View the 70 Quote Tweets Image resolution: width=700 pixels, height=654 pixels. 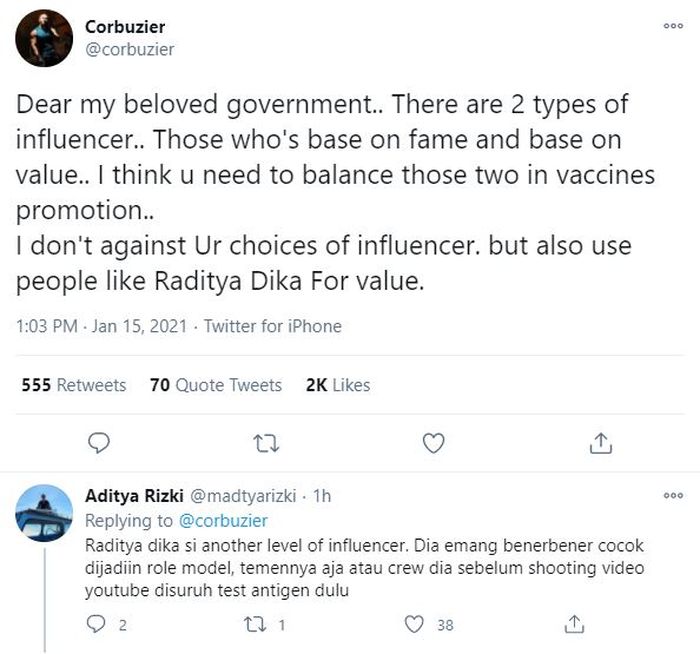[x=215, y=385]
